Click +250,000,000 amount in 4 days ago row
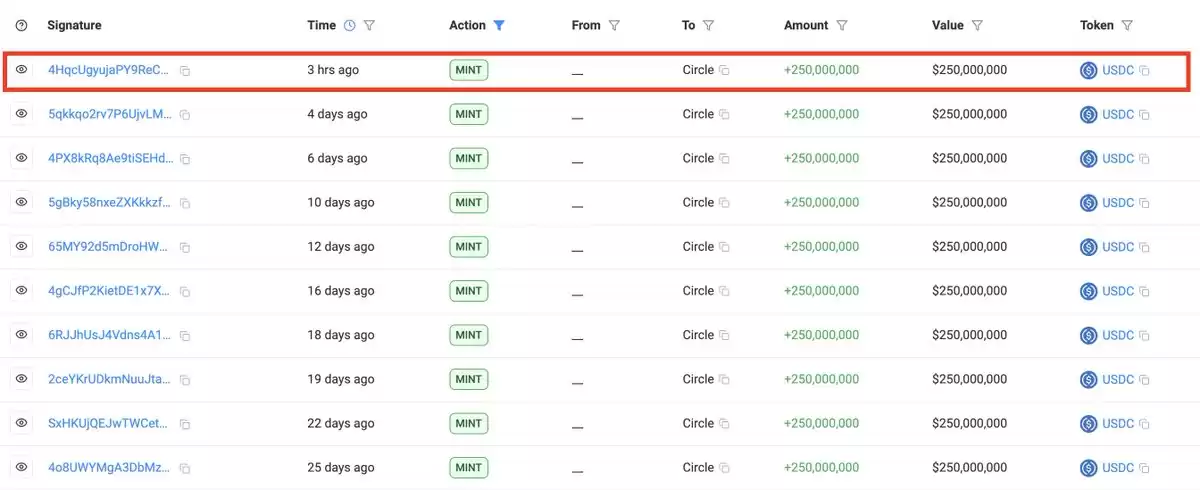1200x490 pixels. [x=821, y=114]
